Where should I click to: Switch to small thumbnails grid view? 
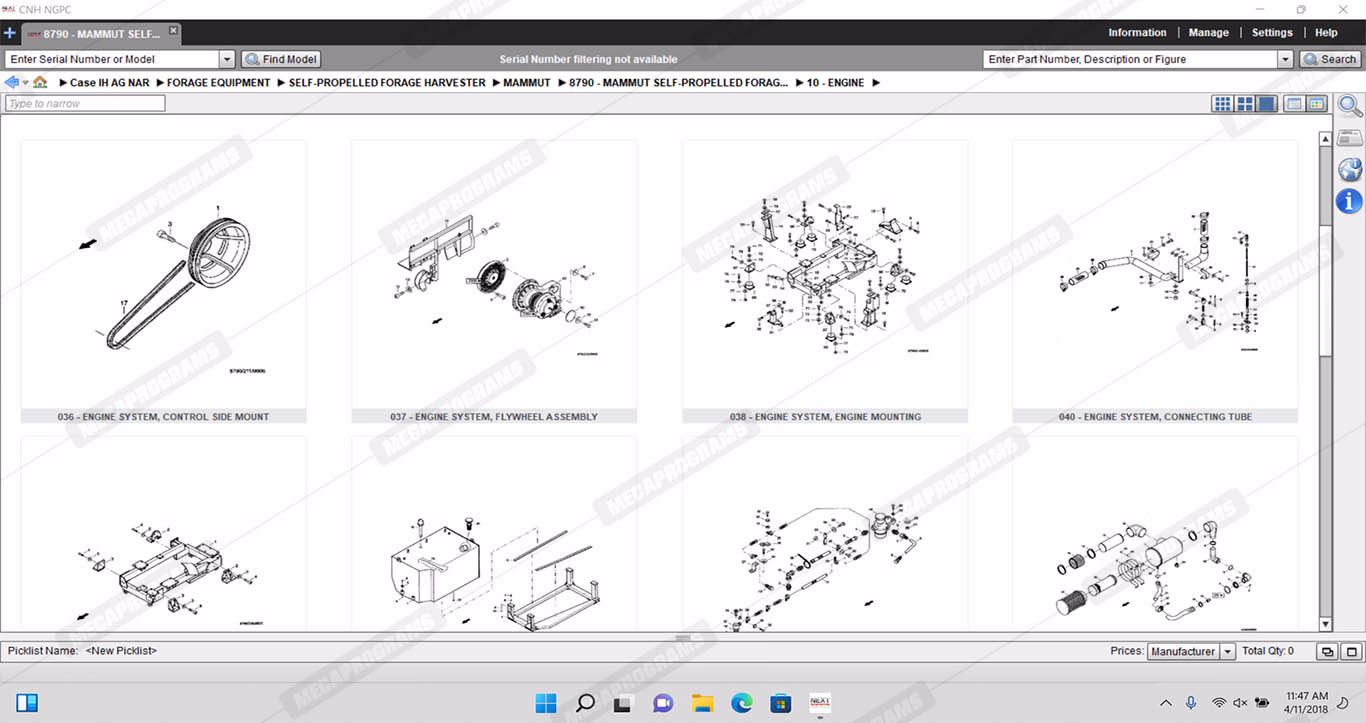click(1222, 104)
